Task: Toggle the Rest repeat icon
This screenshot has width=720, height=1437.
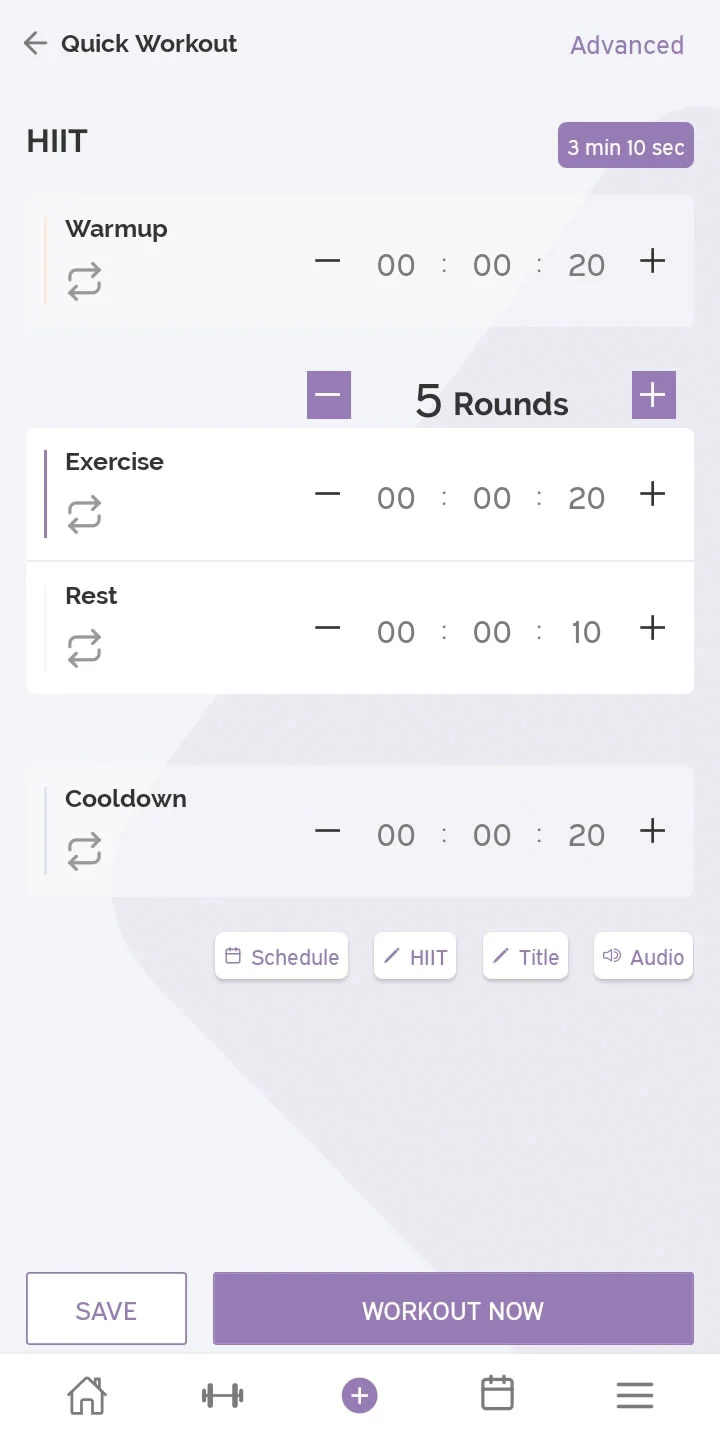Action: pos(85,650)
